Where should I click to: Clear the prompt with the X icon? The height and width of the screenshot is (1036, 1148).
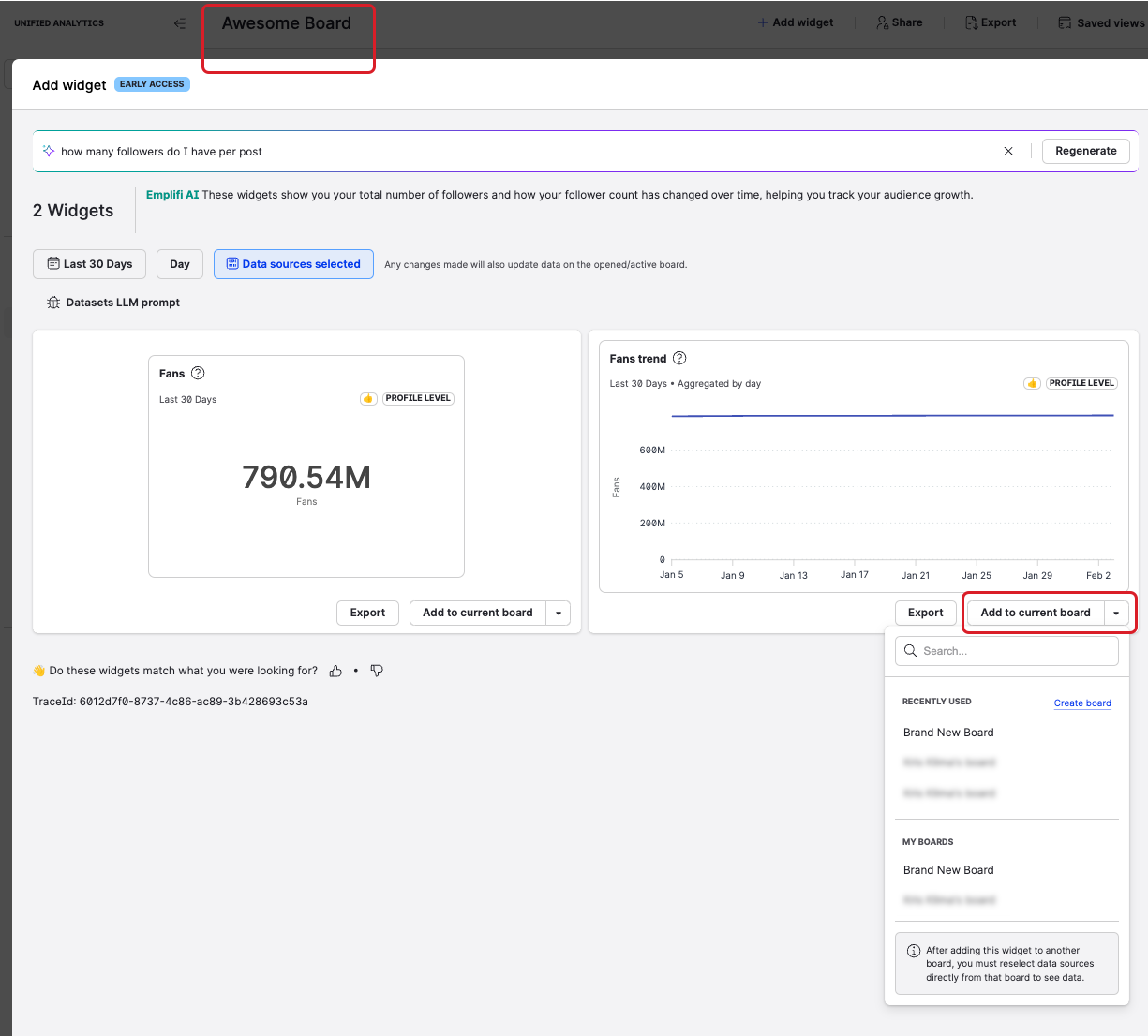(1008, 151)
